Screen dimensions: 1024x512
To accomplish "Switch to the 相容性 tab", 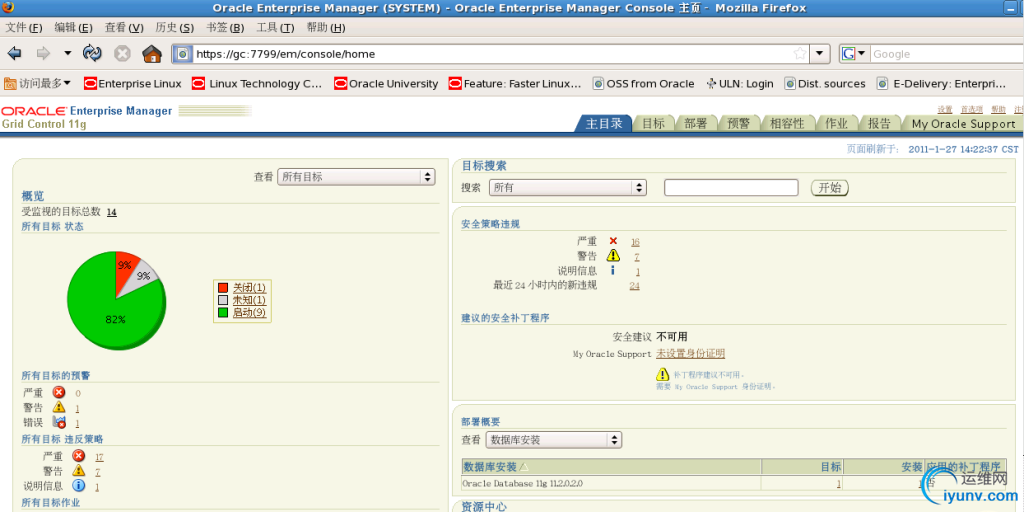I will coord(787,123).
